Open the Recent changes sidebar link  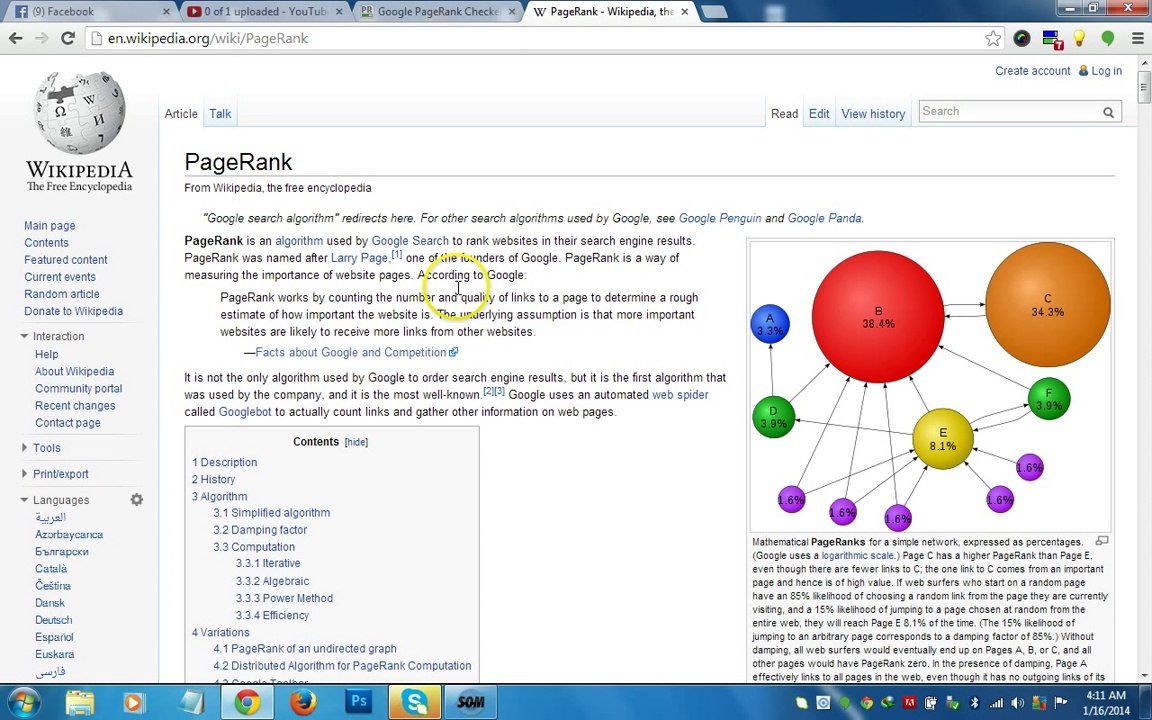[x=75, y=406]
